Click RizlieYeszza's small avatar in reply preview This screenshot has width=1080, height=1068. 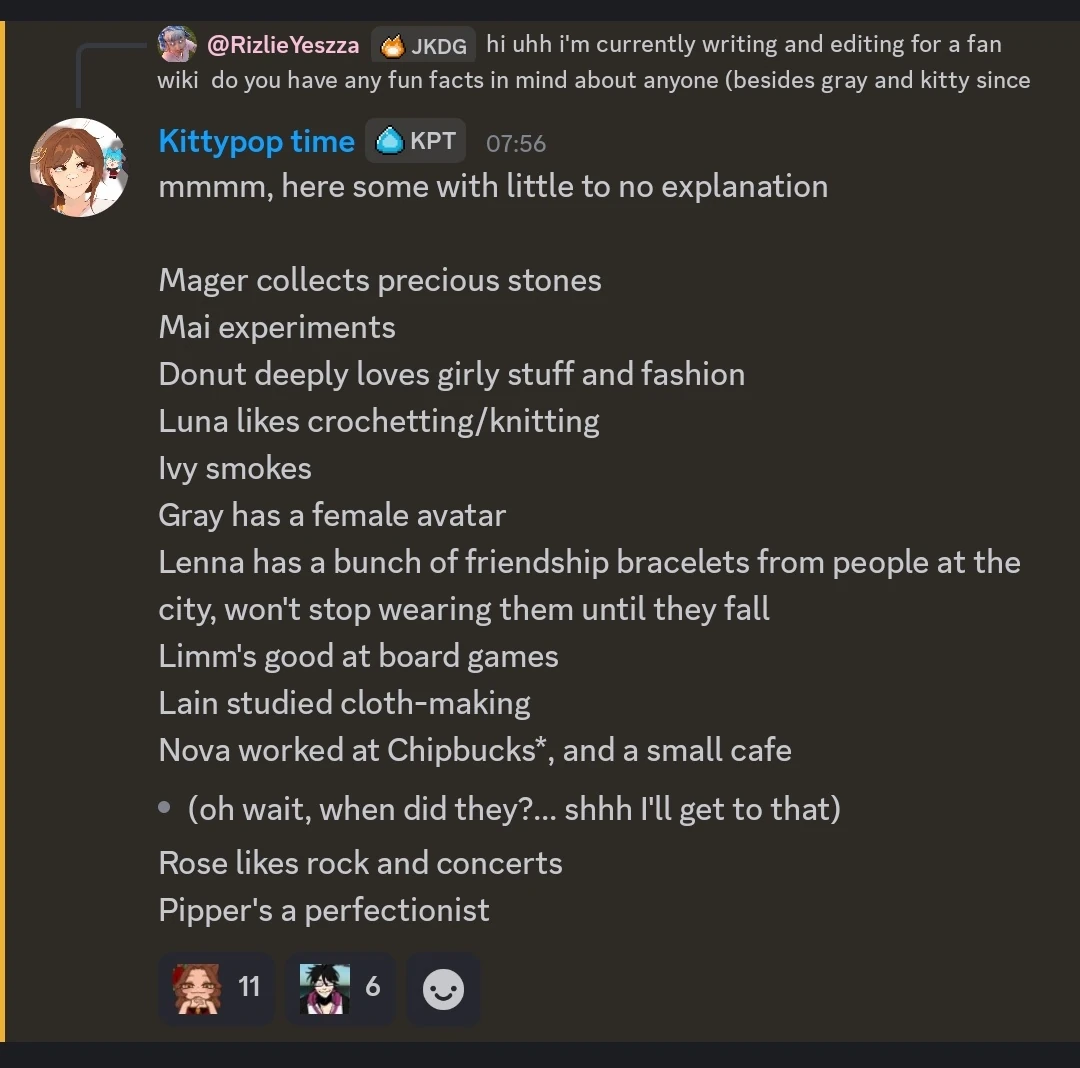[177, 45]
